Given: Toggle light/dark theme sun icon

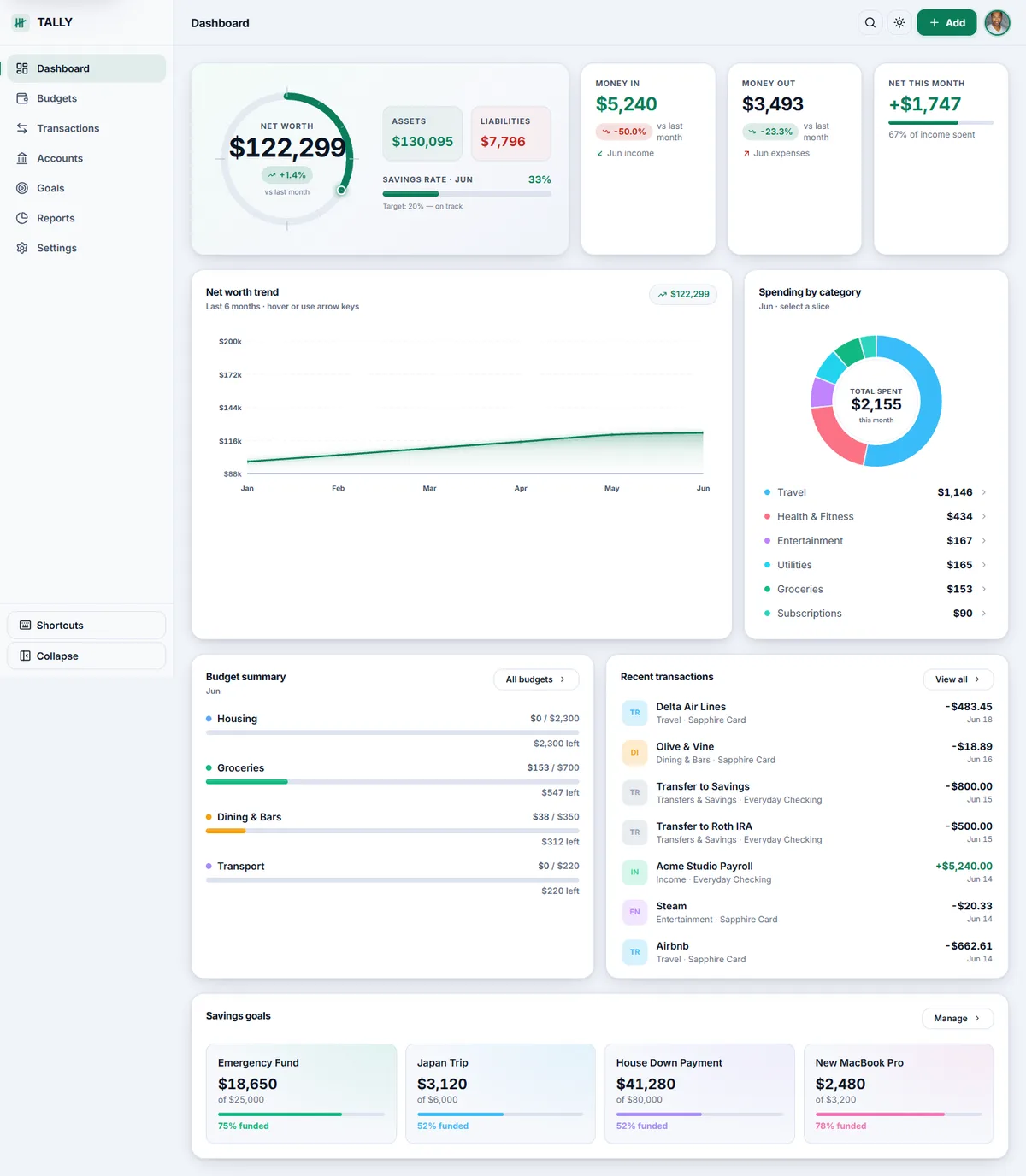Looking at the screenshot, I should (x=899, y=23).
